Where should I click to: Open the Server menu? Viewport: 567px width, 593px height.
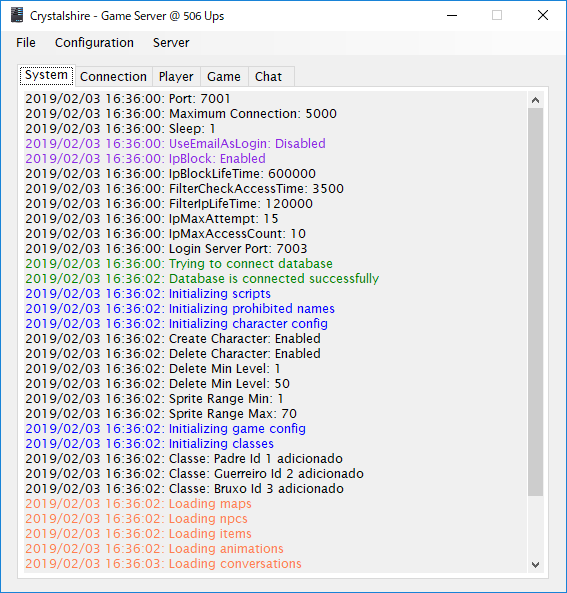click(171, 43)
